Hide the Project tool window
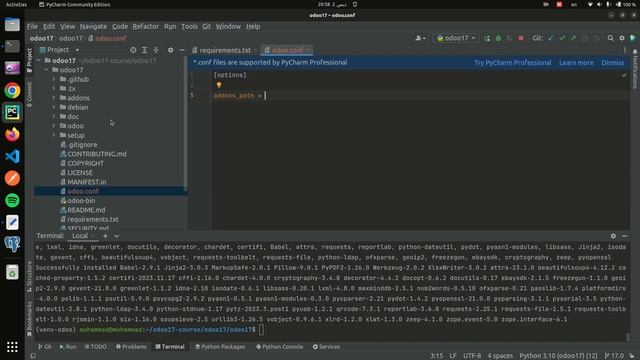Screen dimensions: 640x360 point(182,50)
